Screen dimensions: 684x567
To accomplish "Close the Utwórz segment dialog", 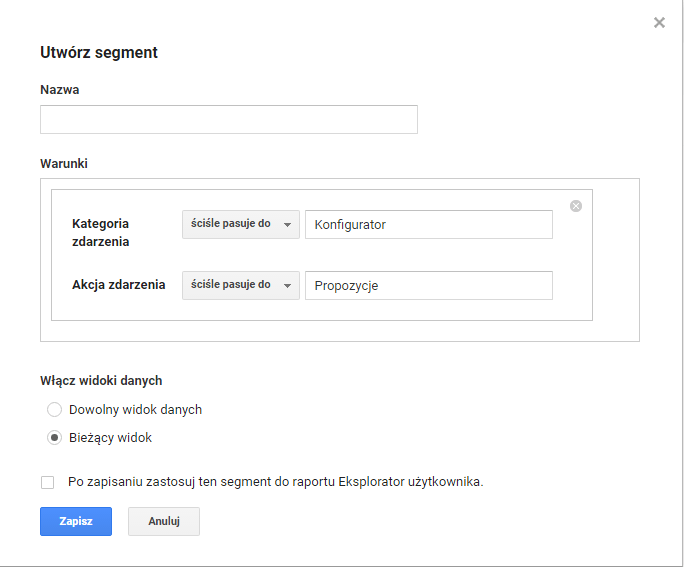I will (659, 23).
